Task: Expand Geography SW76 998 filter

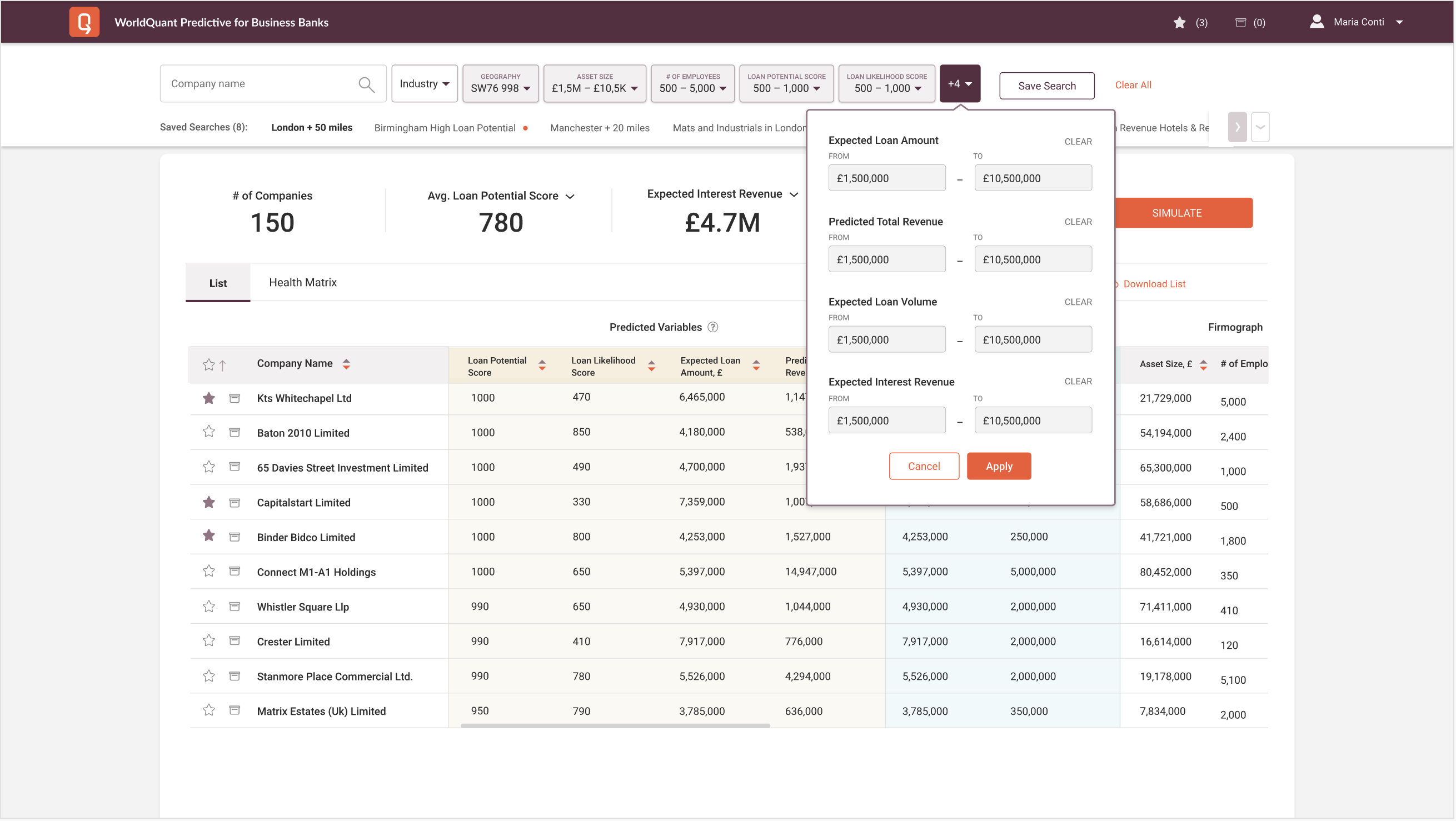Action: point(500,84)
